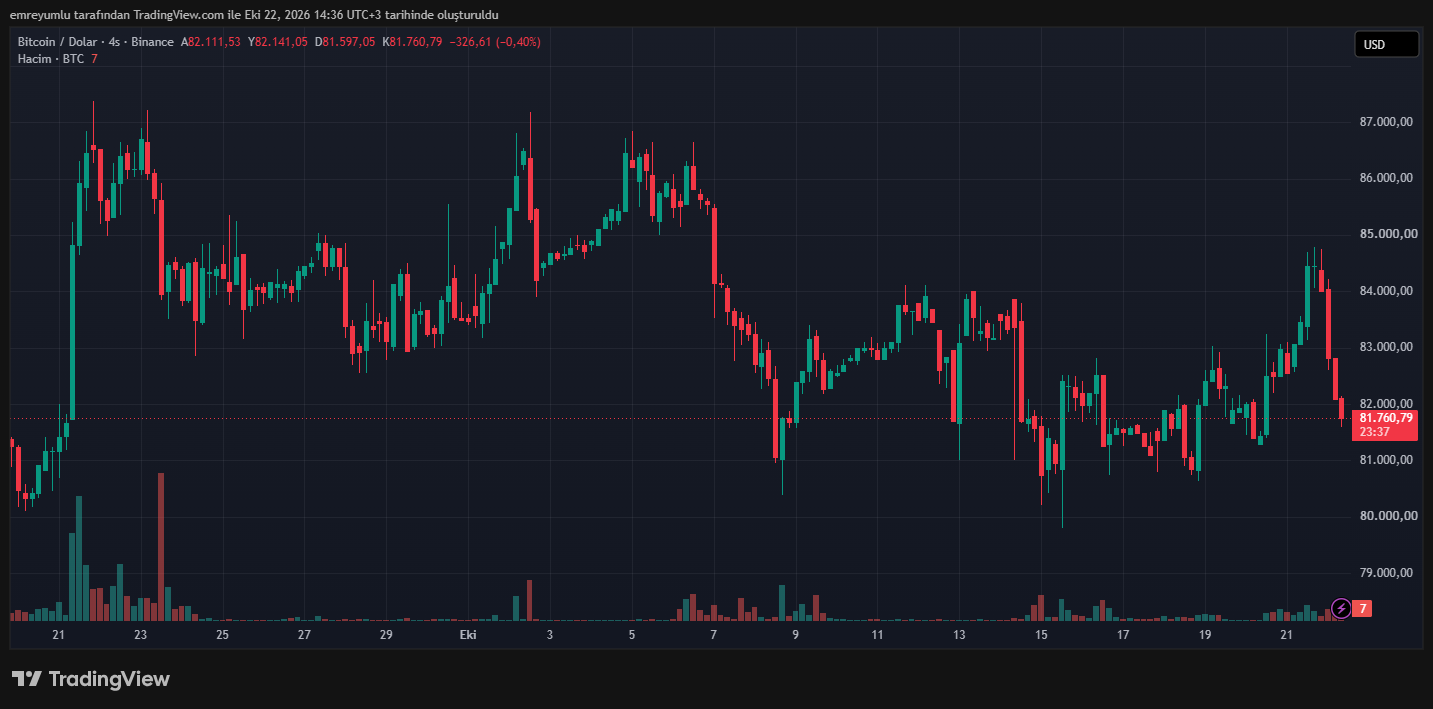The height and width of the screenshot is (709, 1433).
Task: Click the 84.000,00 price axis label
Action: (1386, 291)
